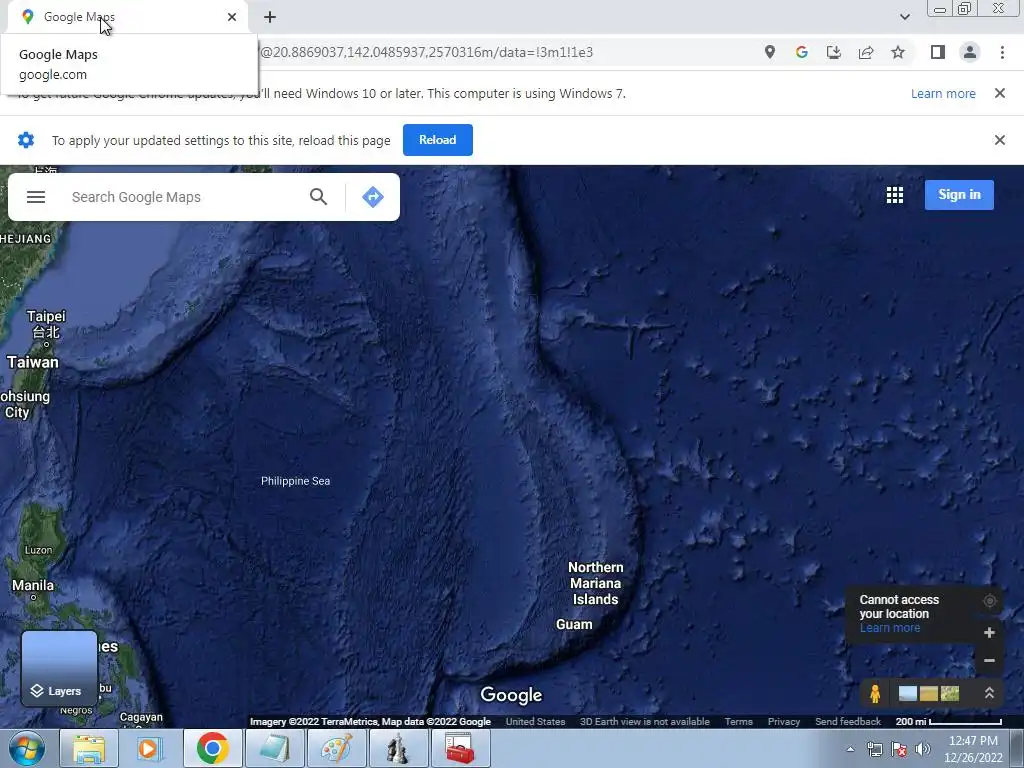Image resolution: width=1024 pixels, height=768 pixels.
Task: Click the blue Sign in button
Action: pyautogui.click(x=959, y=195)
